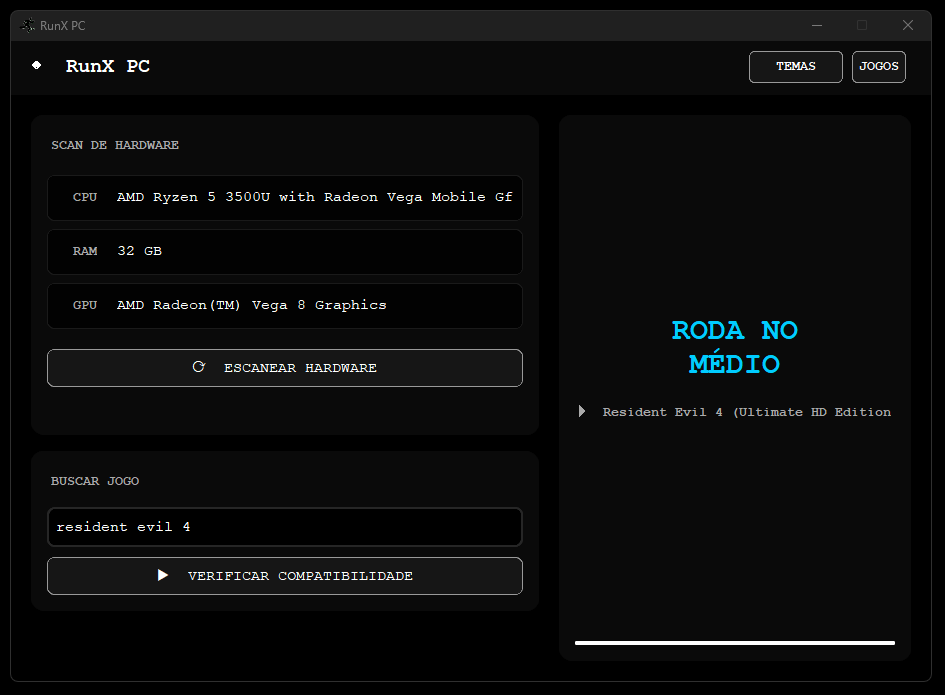Close the RunX PC window

pyautogui.click(x=908, y=25)
